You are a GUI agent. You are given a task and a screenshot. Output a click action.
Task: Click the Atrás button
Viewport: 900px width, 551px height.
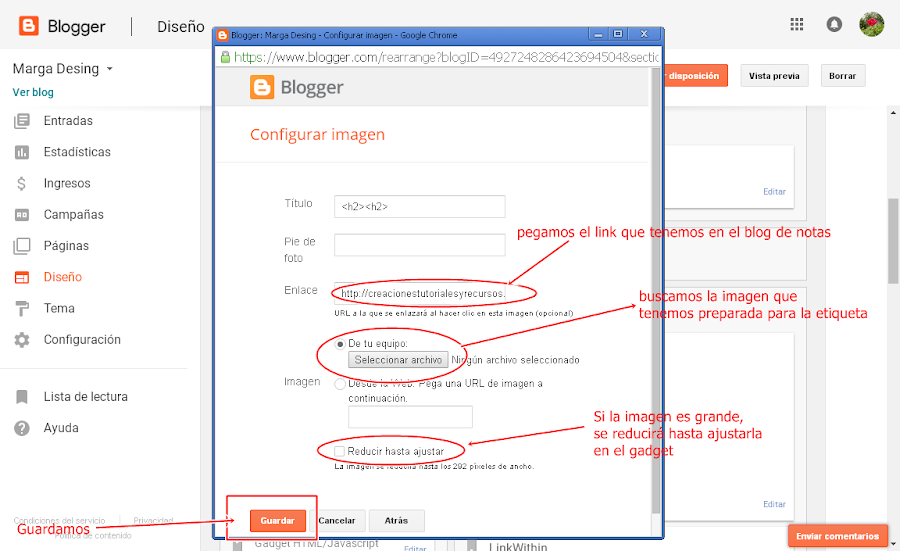pos(397,521)
